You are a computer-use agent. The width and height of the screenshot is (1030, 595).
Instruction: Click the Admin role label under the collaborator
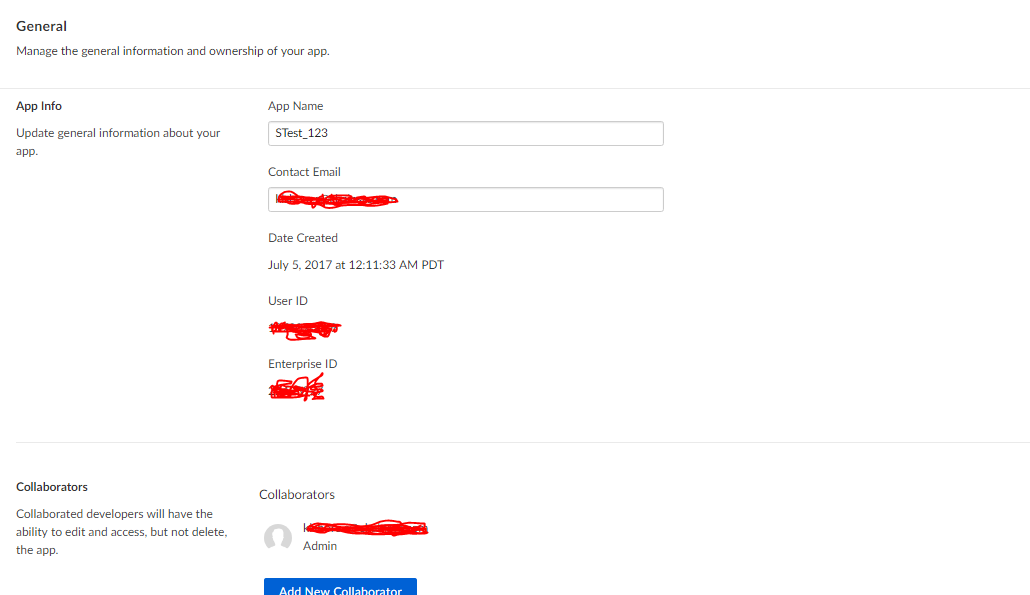coord(319,546)
